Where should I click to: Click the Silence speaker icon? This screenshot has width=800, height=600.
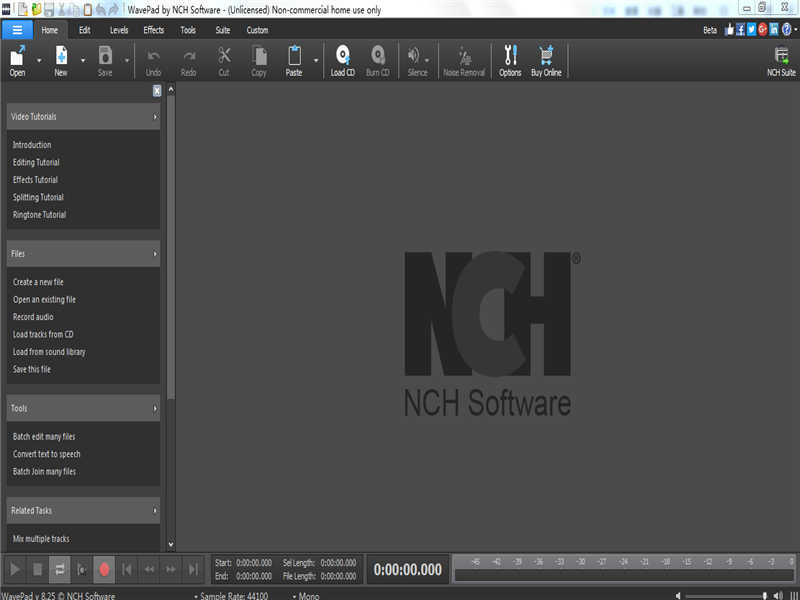click(x=415, y=61)
